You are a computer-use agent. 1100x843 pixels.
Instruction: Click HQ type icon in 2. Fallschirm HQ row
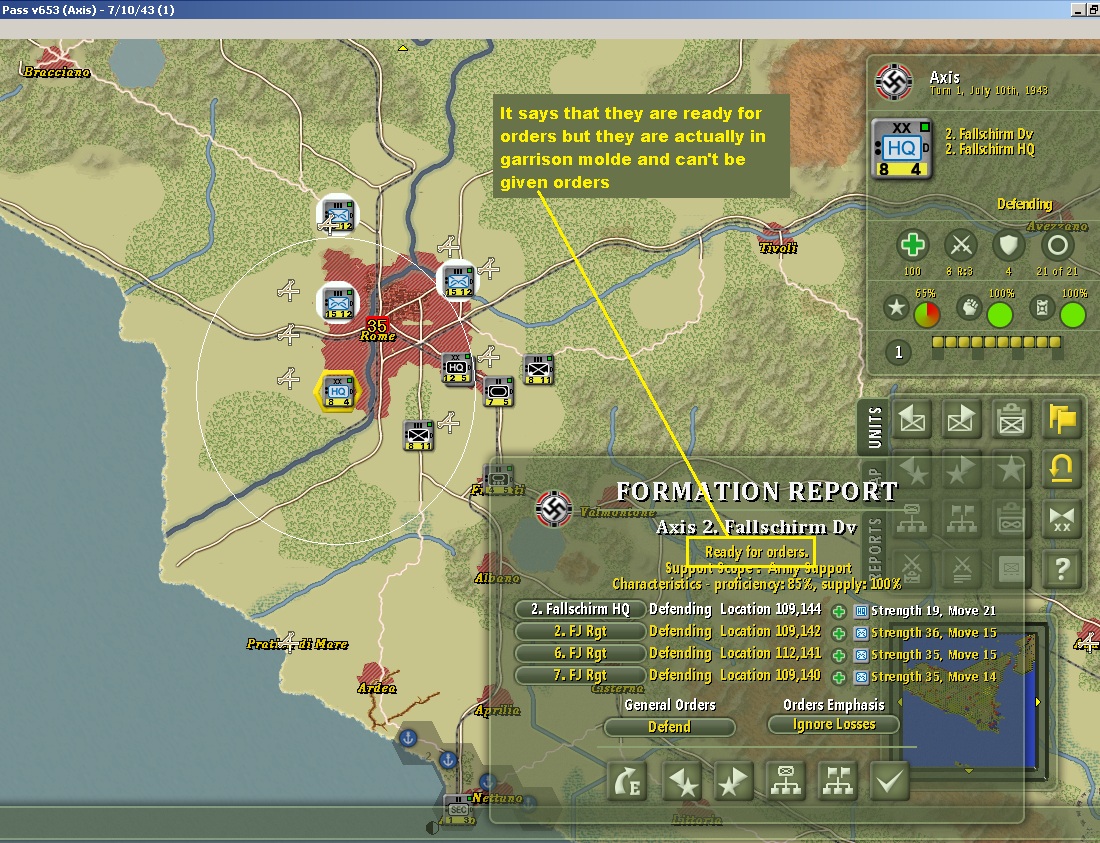point(861,611)
